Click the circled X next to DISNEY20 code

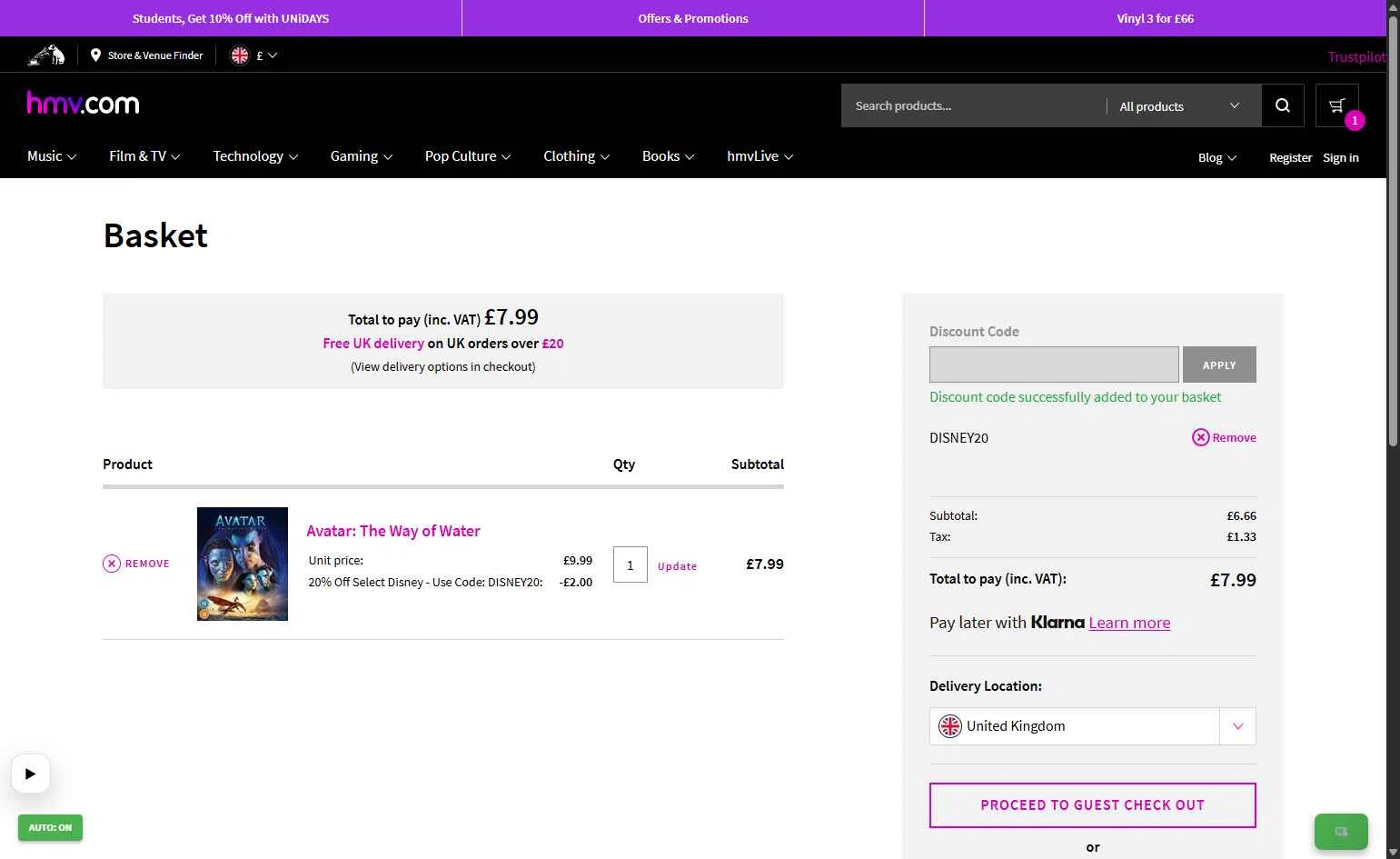pyautogui.click(x=1201, y=437)
